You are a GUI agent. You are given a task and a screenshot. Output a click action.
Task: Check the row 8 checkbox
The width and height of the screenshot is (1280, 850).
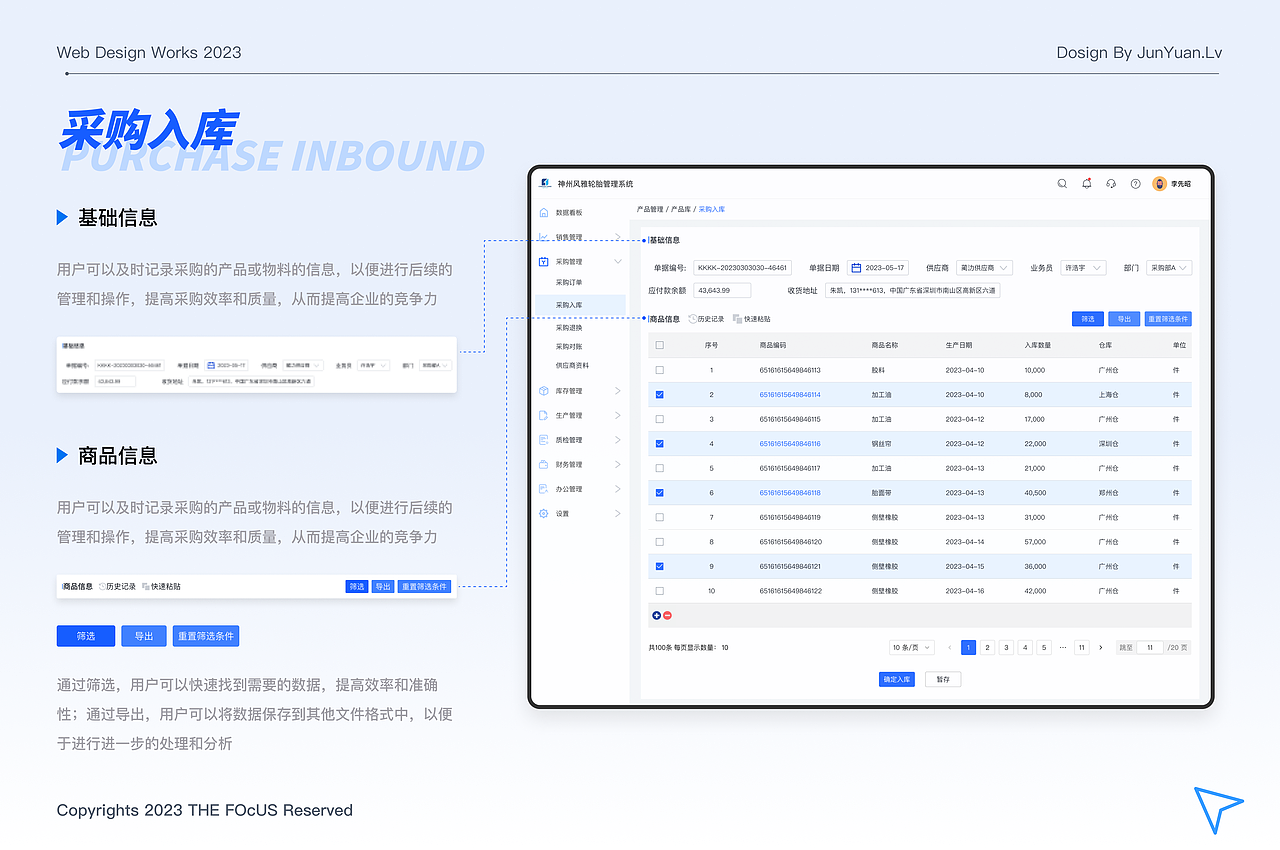[x=659, y=541]
